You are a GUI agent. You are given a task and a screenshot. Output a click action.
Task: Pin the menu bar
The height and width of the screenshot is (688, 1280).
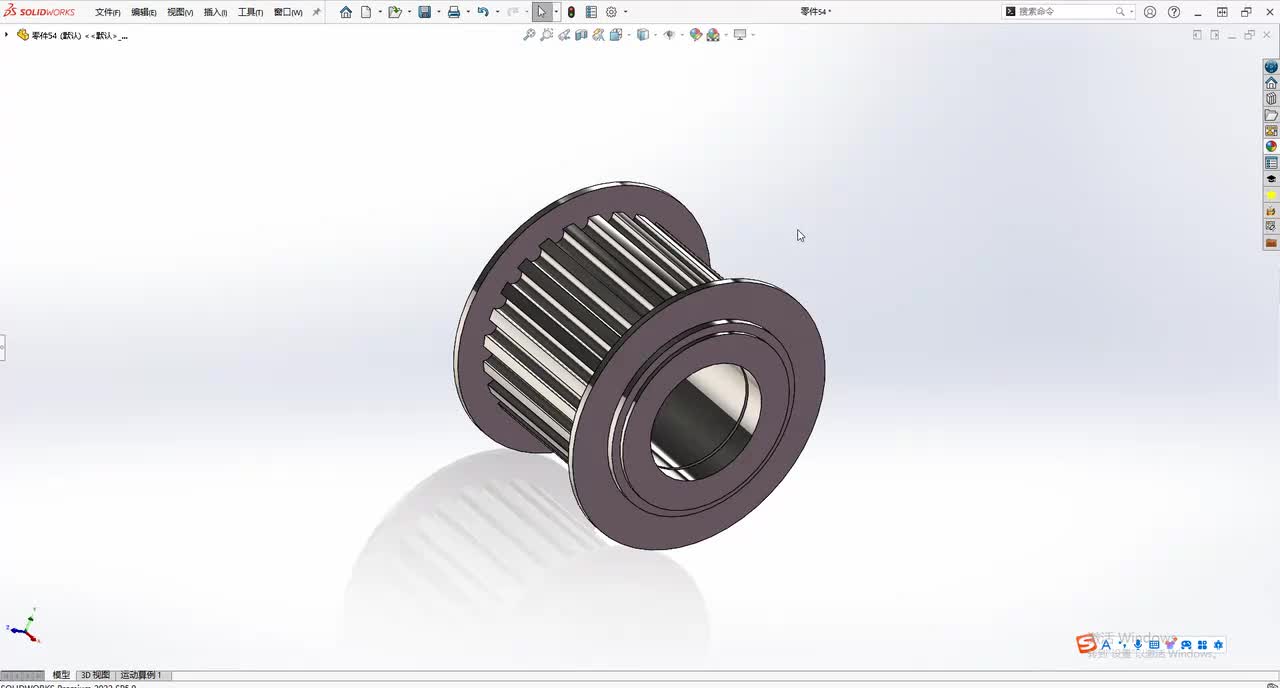(317, 12)
